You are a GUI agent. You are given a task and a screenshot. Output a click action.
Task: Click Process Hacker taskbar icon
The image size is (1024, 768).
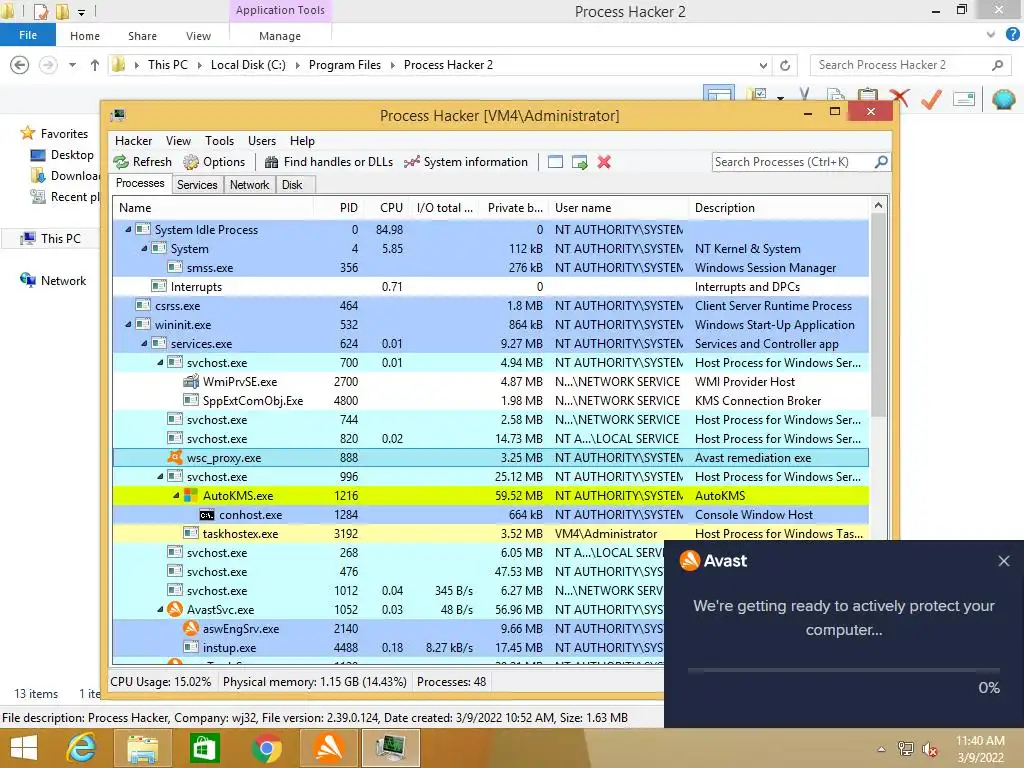tap(391, 748)
